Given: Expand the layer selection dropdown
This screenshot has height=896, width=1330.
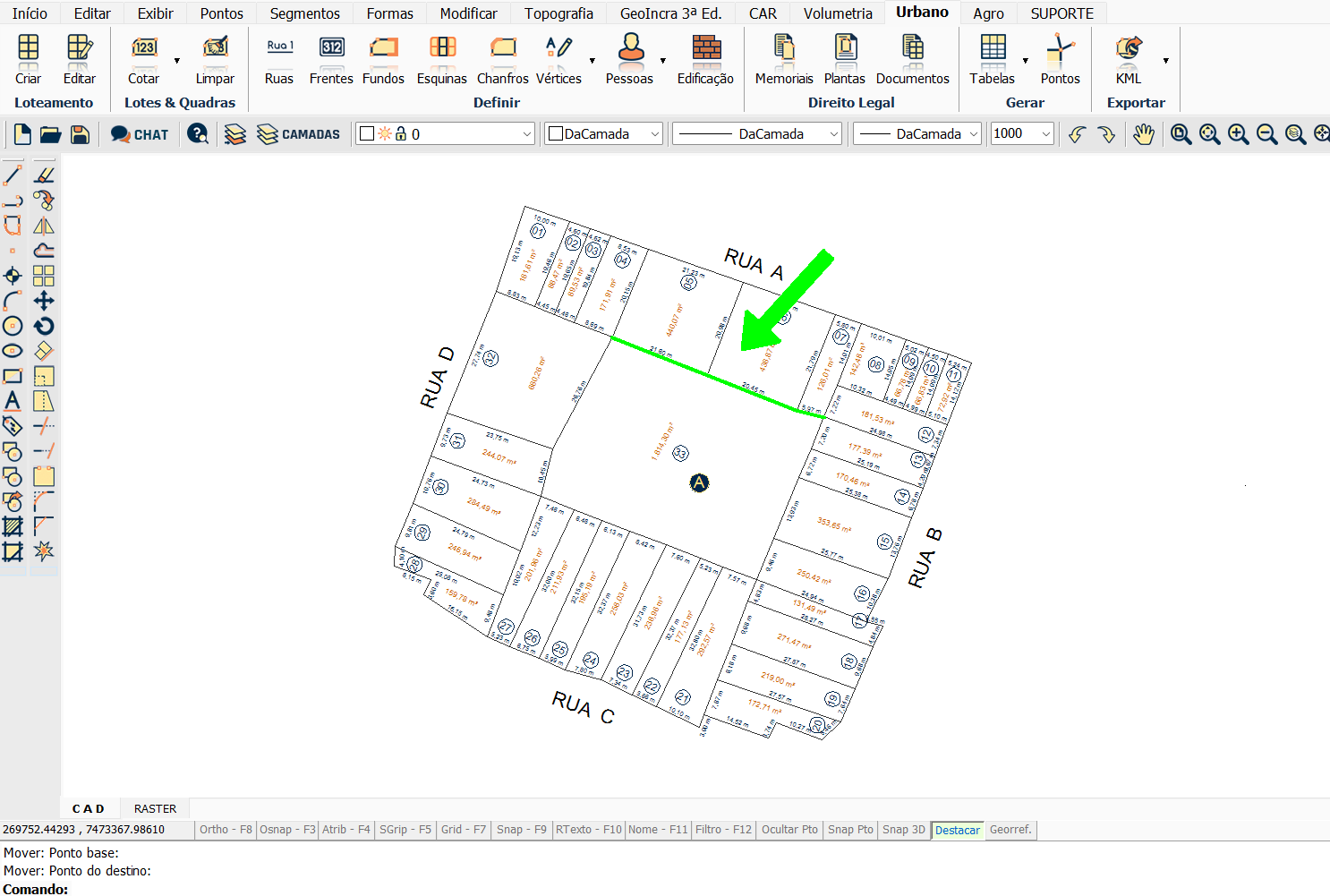Looking at the screenshot, I should click(x=526, y=134).
